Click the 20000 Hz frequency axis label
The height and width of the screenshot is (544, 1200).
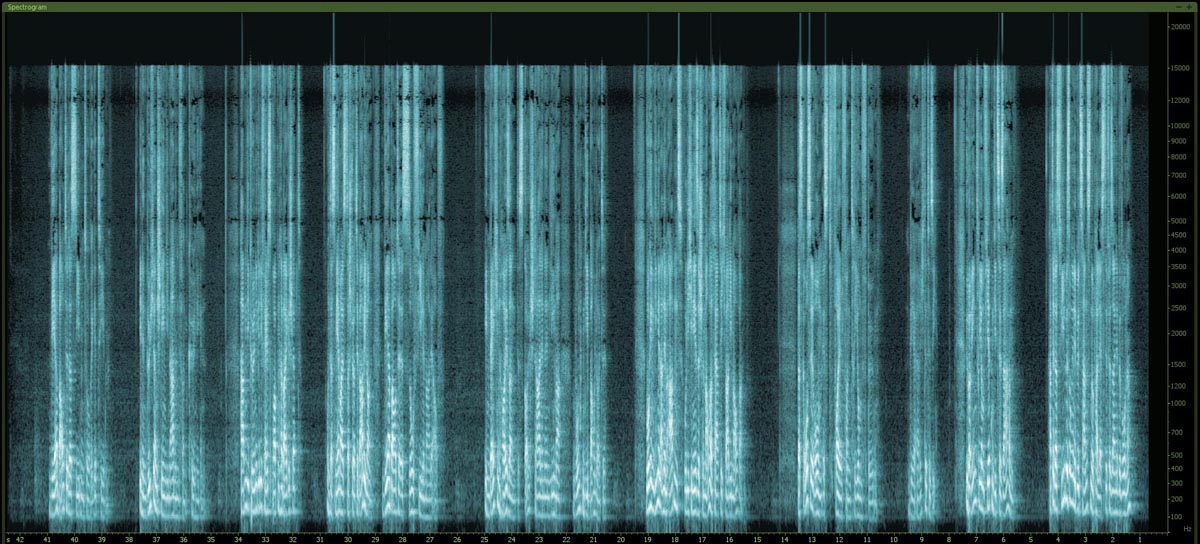pos(1181,27)
